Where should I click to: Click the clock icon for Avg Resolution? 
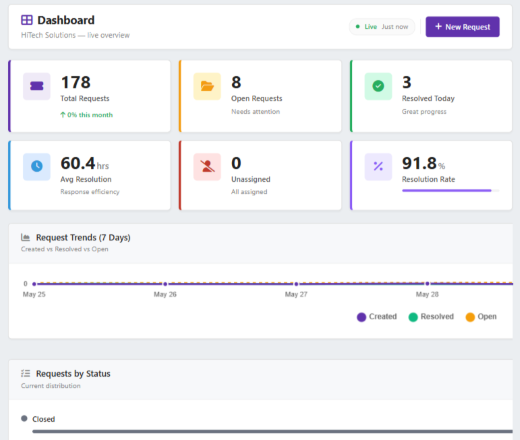(37, 166)
